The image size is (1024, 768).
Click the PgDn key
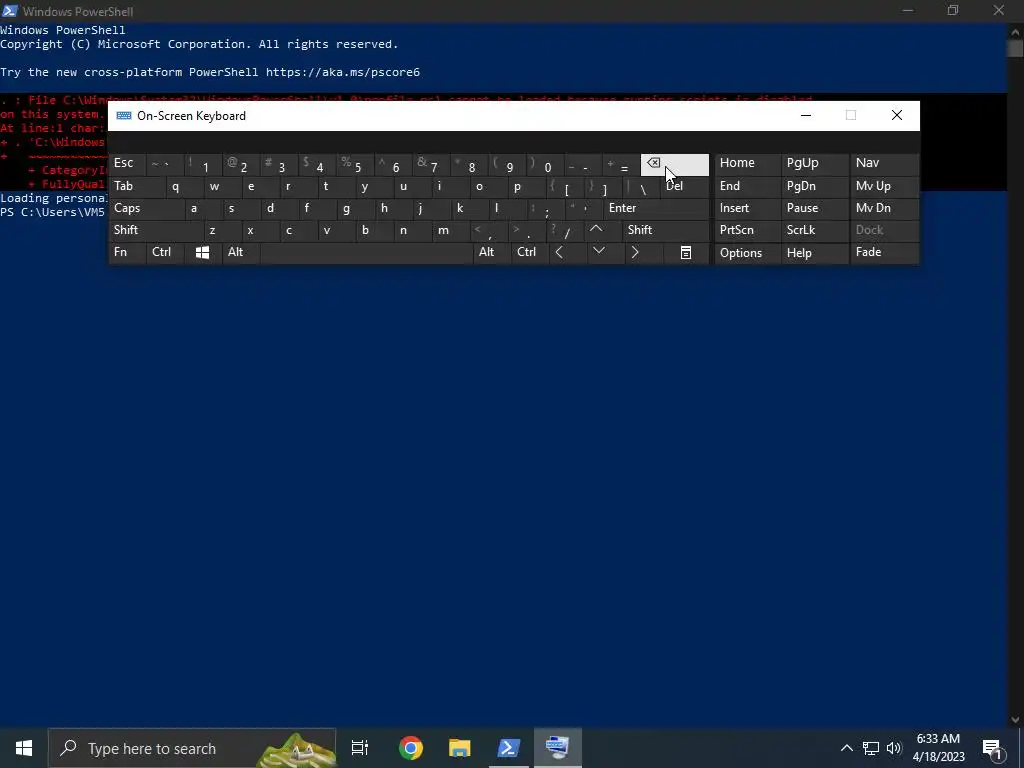tap(814, 187)
